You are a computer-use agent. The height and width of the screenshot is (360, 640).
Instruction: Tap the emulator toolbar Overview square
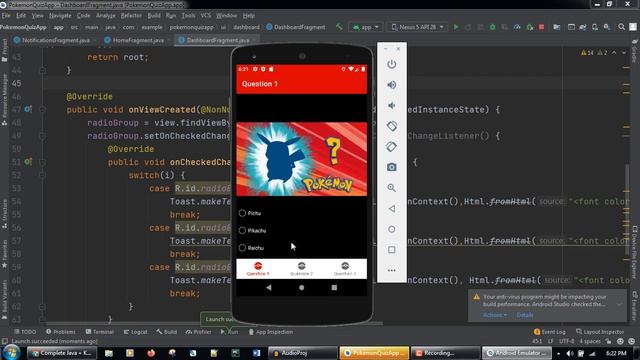tap(391, 249)
